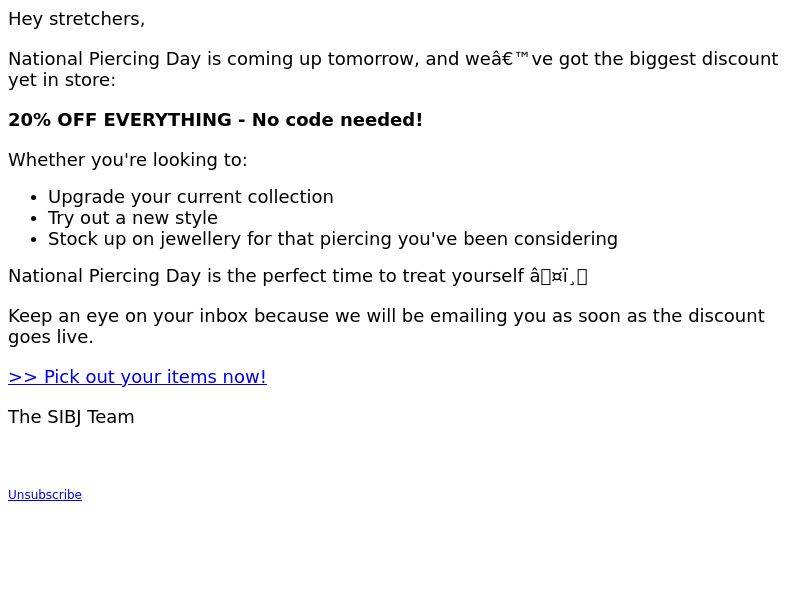The image size is (800, 600).
Task: Select 'Upgrade your current collection' bullet item
Action: [191, 197]
